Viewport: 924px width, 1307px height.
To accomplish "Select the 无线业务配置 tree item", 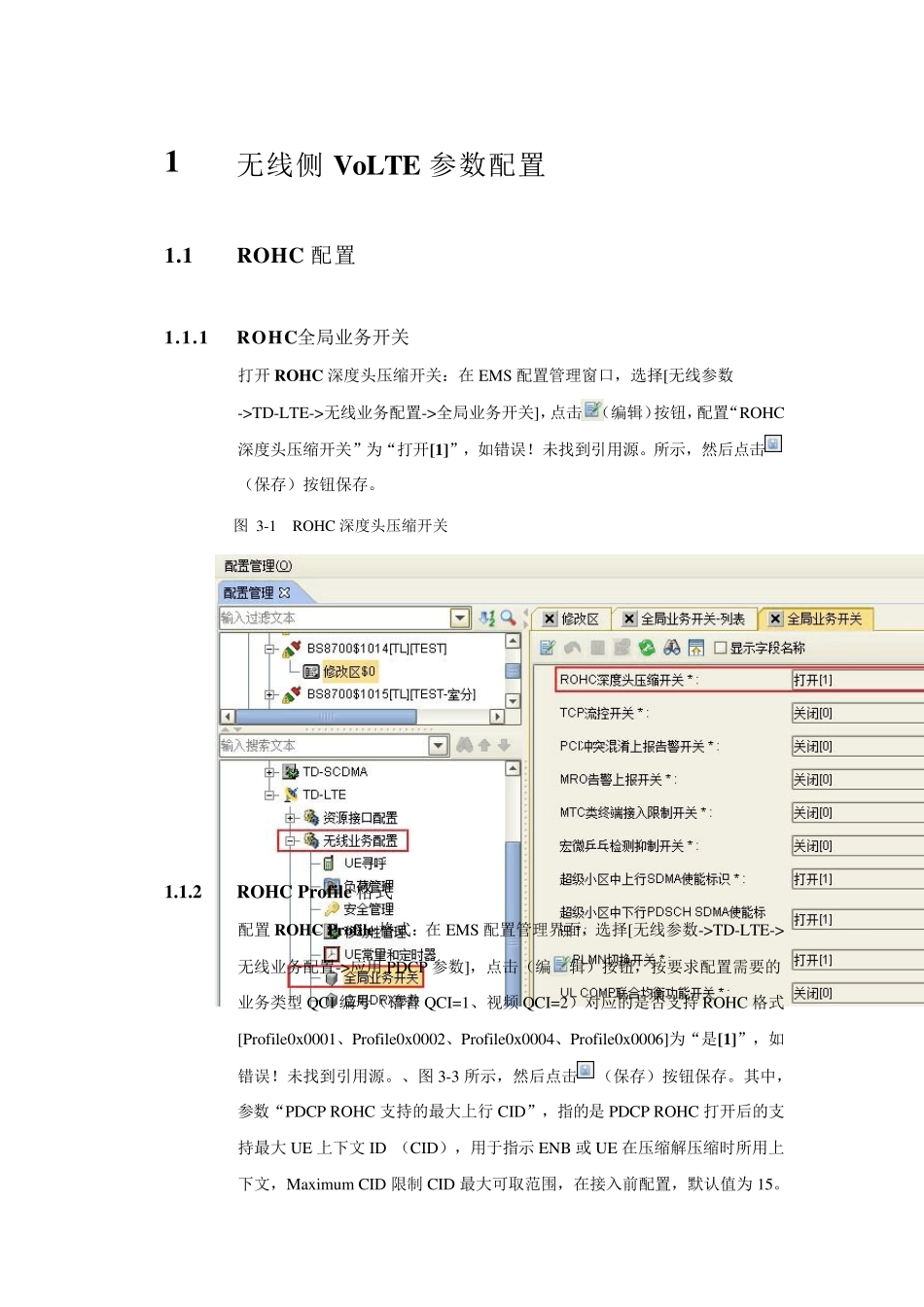I will click(x=360, y=840).
